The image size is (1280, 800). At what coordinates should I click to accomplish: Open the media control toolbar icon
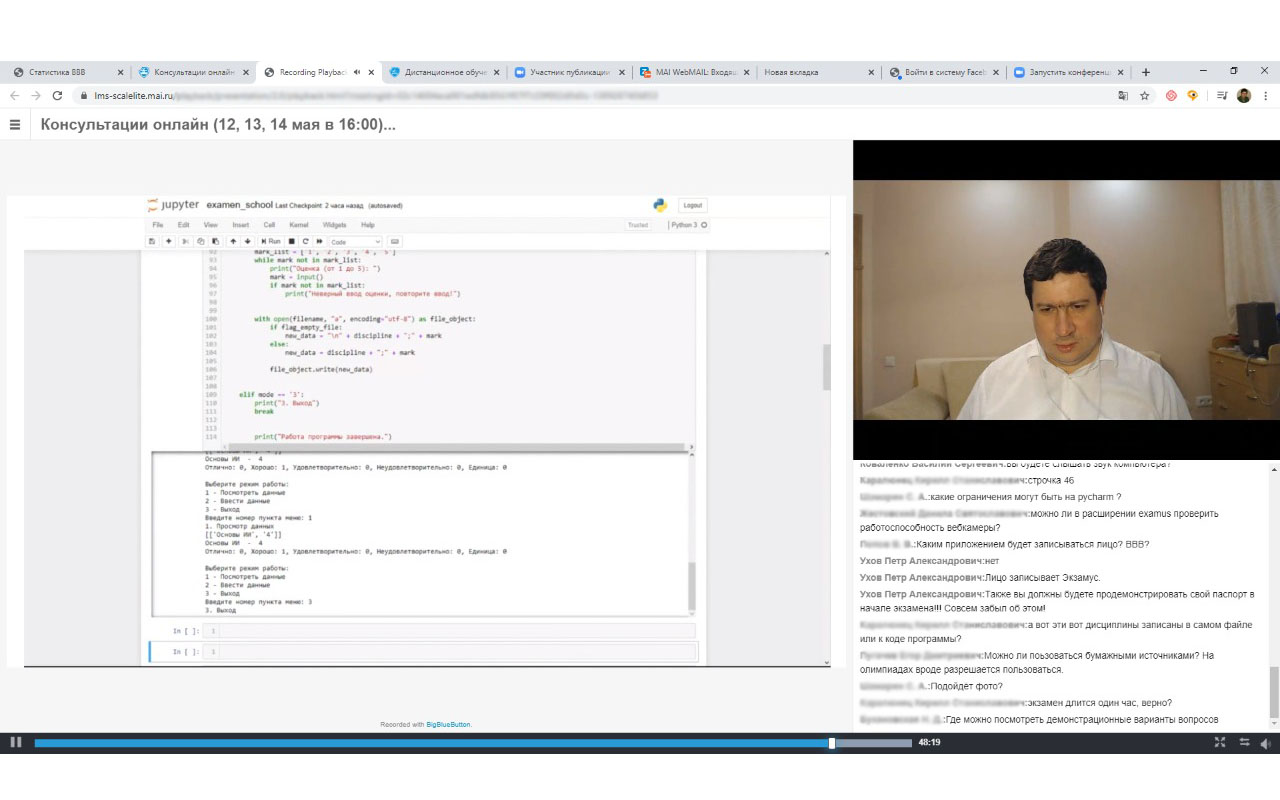coord(1222,96)
